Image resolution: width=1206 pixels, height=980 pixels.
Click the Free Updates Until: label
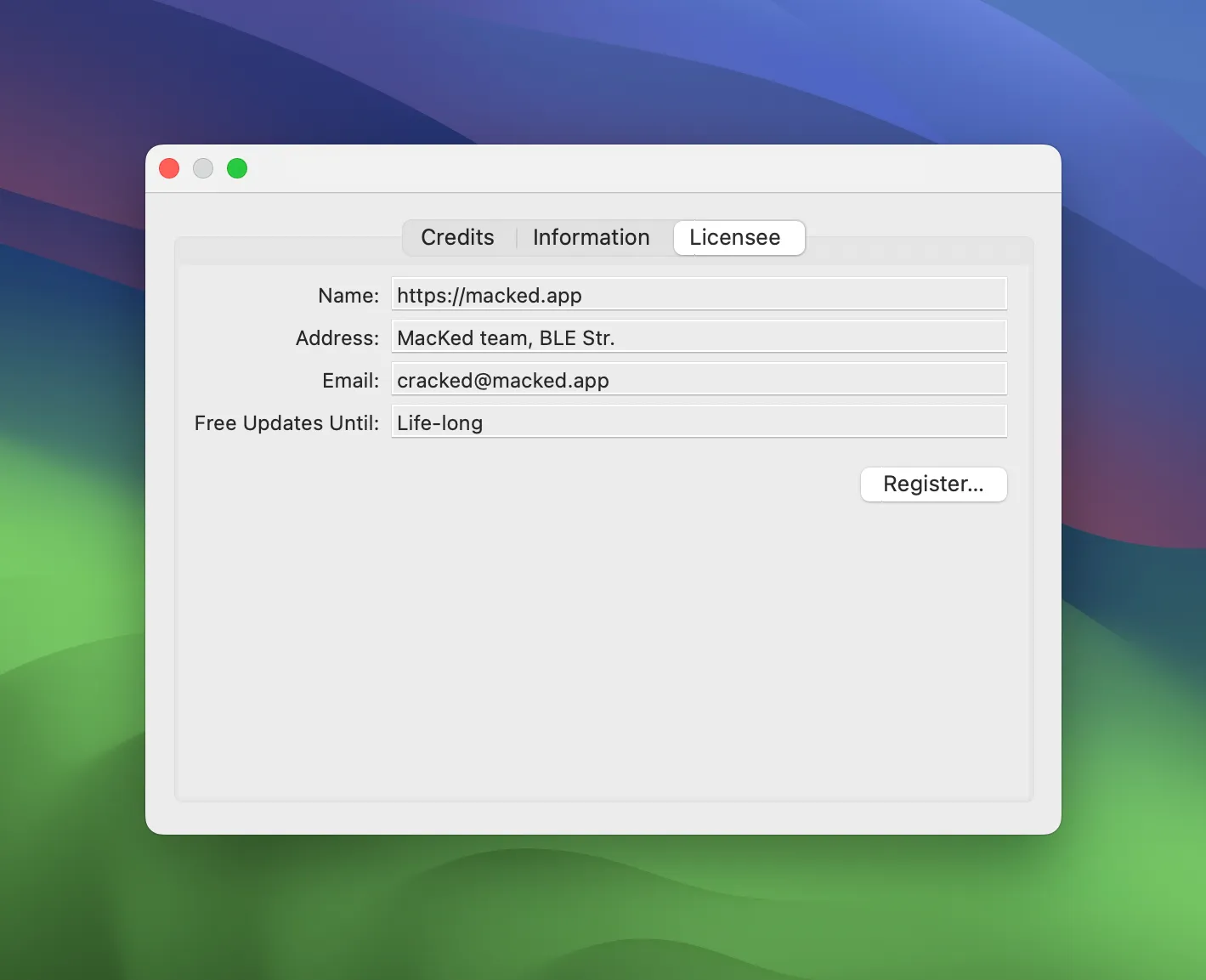286,422
